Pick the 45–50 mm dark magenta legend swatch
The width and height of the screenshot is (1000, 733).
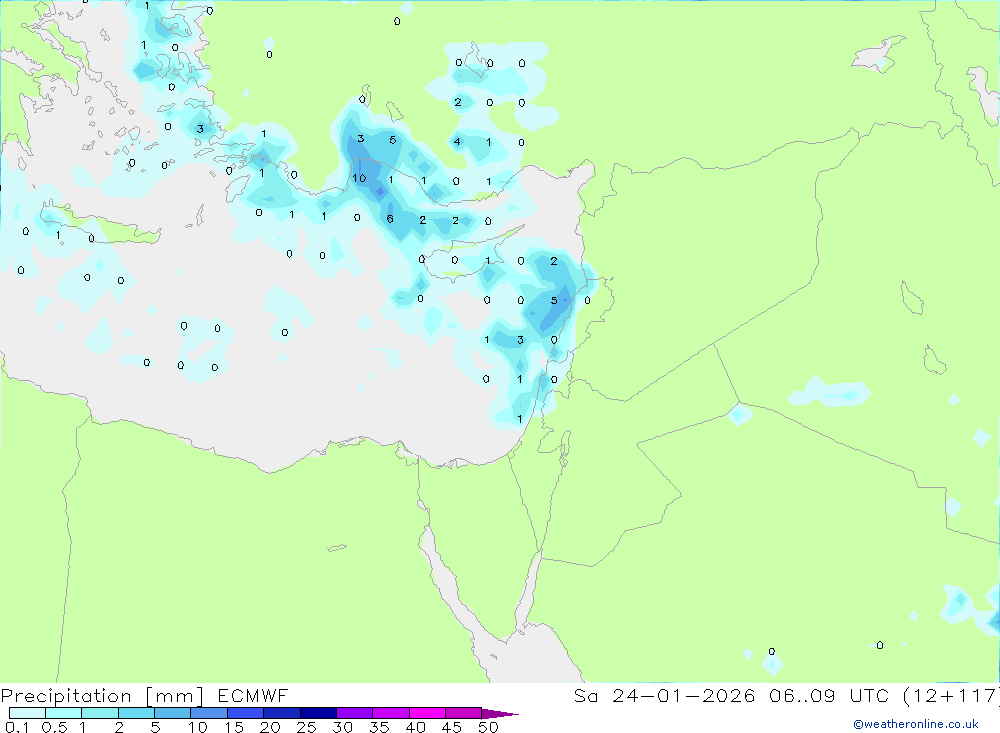464,713
